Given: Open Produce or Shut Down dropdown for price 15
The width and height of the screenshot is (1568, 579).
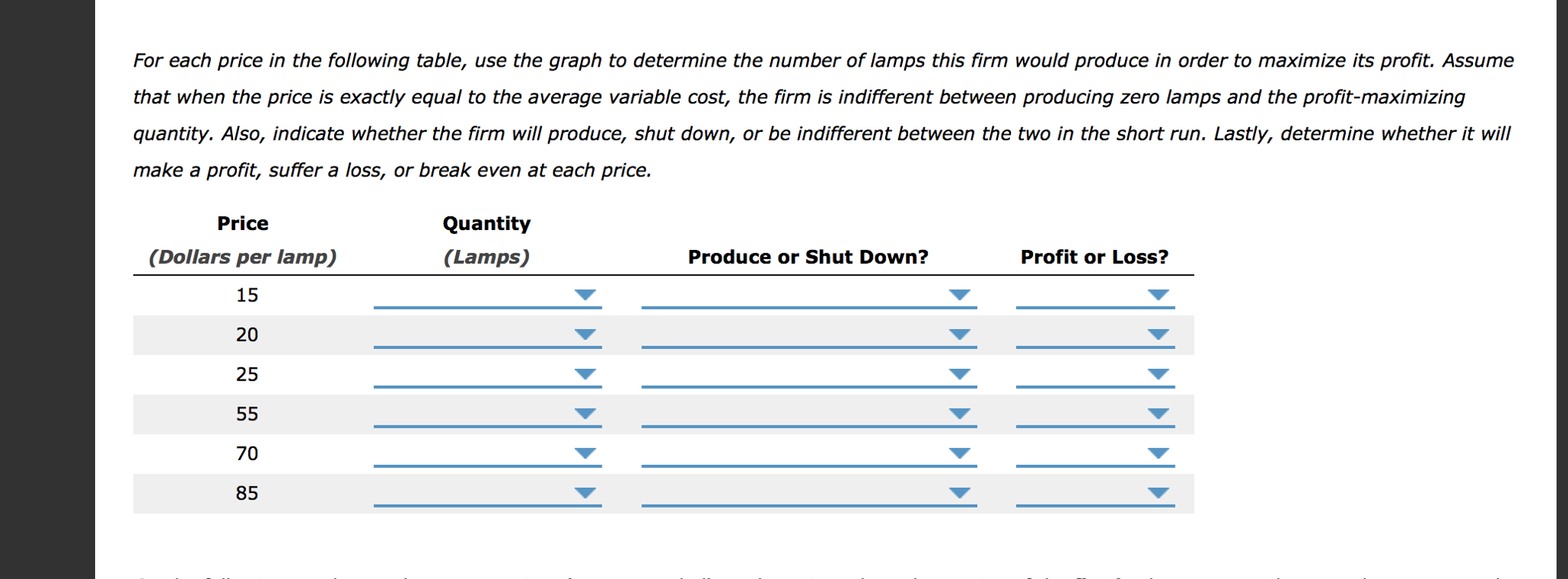Looking at the screenshot, I should (959, 294).
